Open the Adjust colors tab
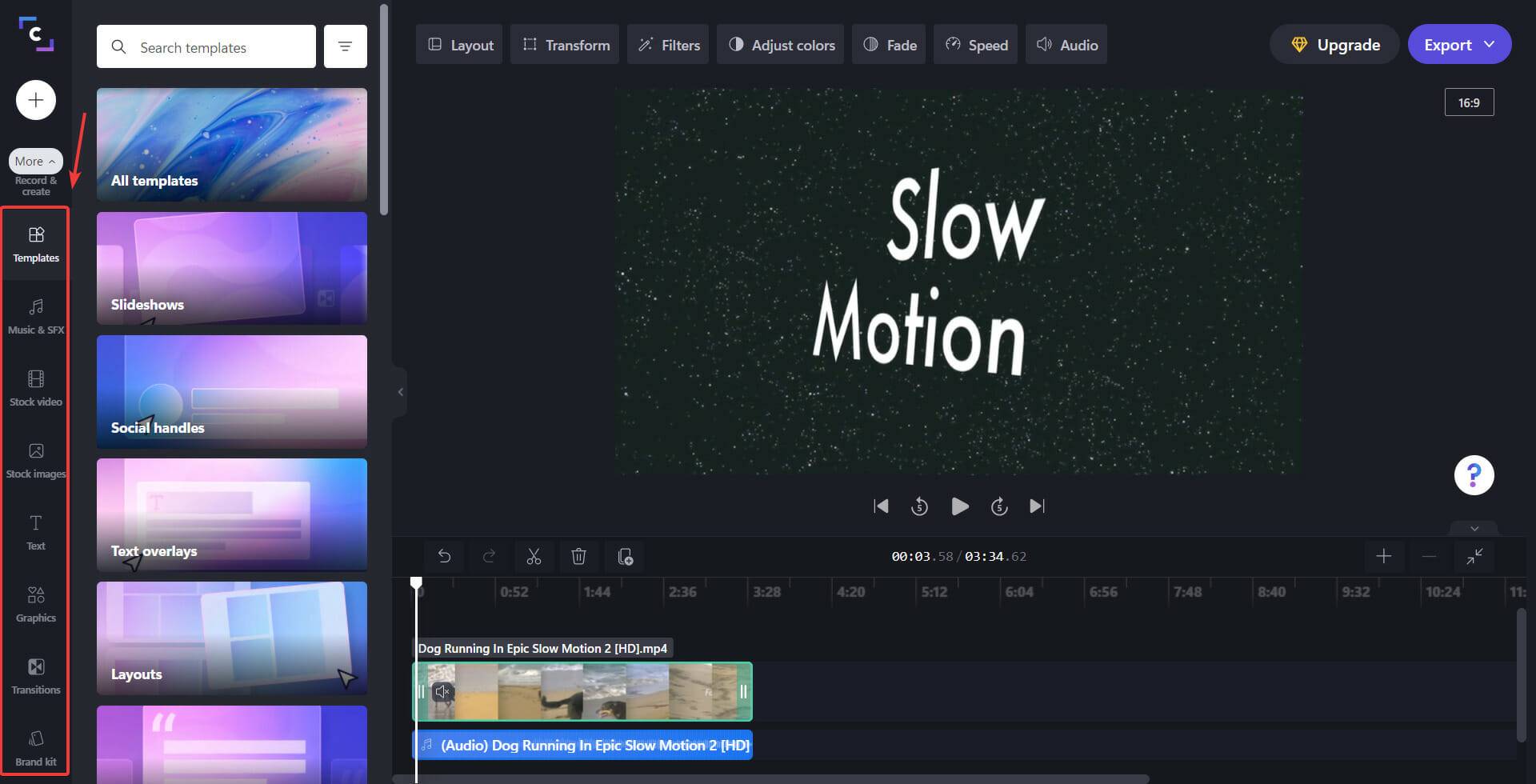1536x784 pixels. [x=780, y=44]
